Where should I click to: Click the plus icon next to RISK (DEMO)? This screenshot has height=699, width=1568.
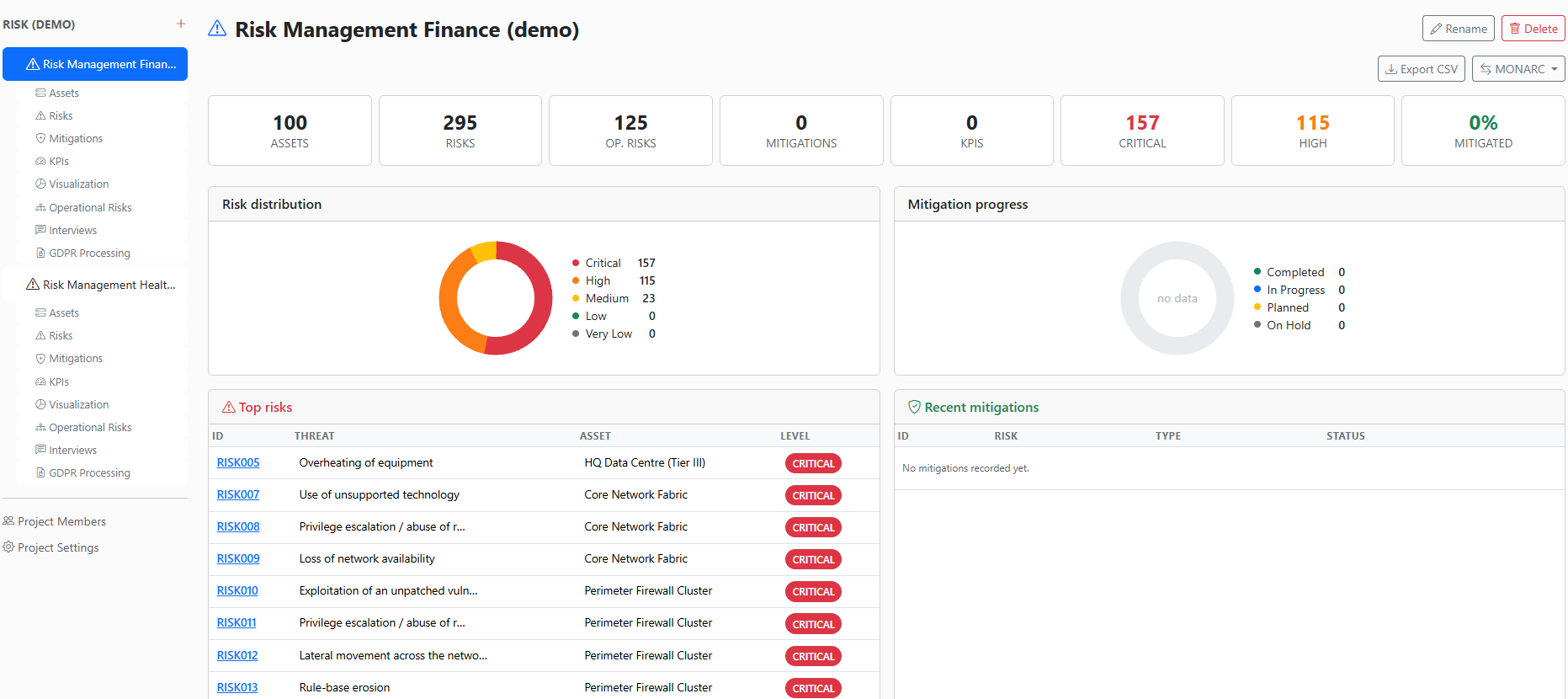180,24
